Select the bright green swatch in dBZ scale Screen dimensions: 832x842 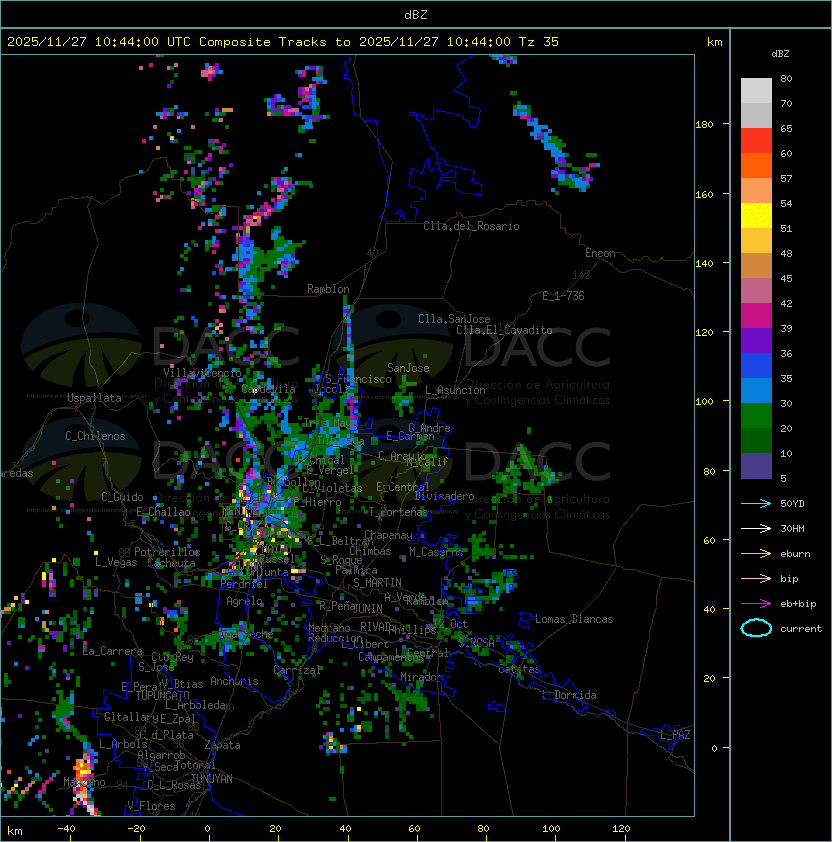tap(756, 415)
